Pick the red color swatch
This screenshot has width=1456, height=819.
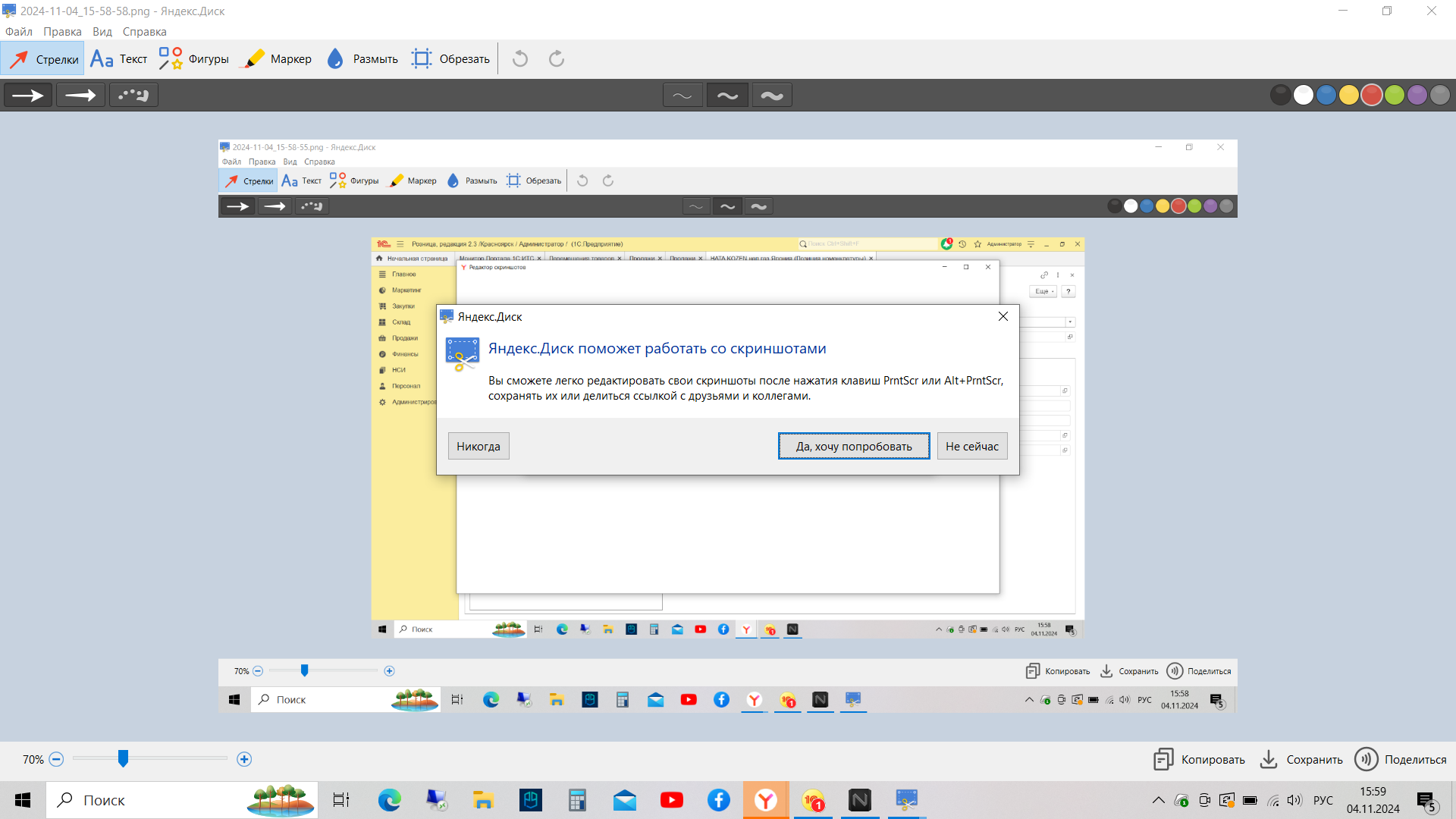pos(1372,95)
